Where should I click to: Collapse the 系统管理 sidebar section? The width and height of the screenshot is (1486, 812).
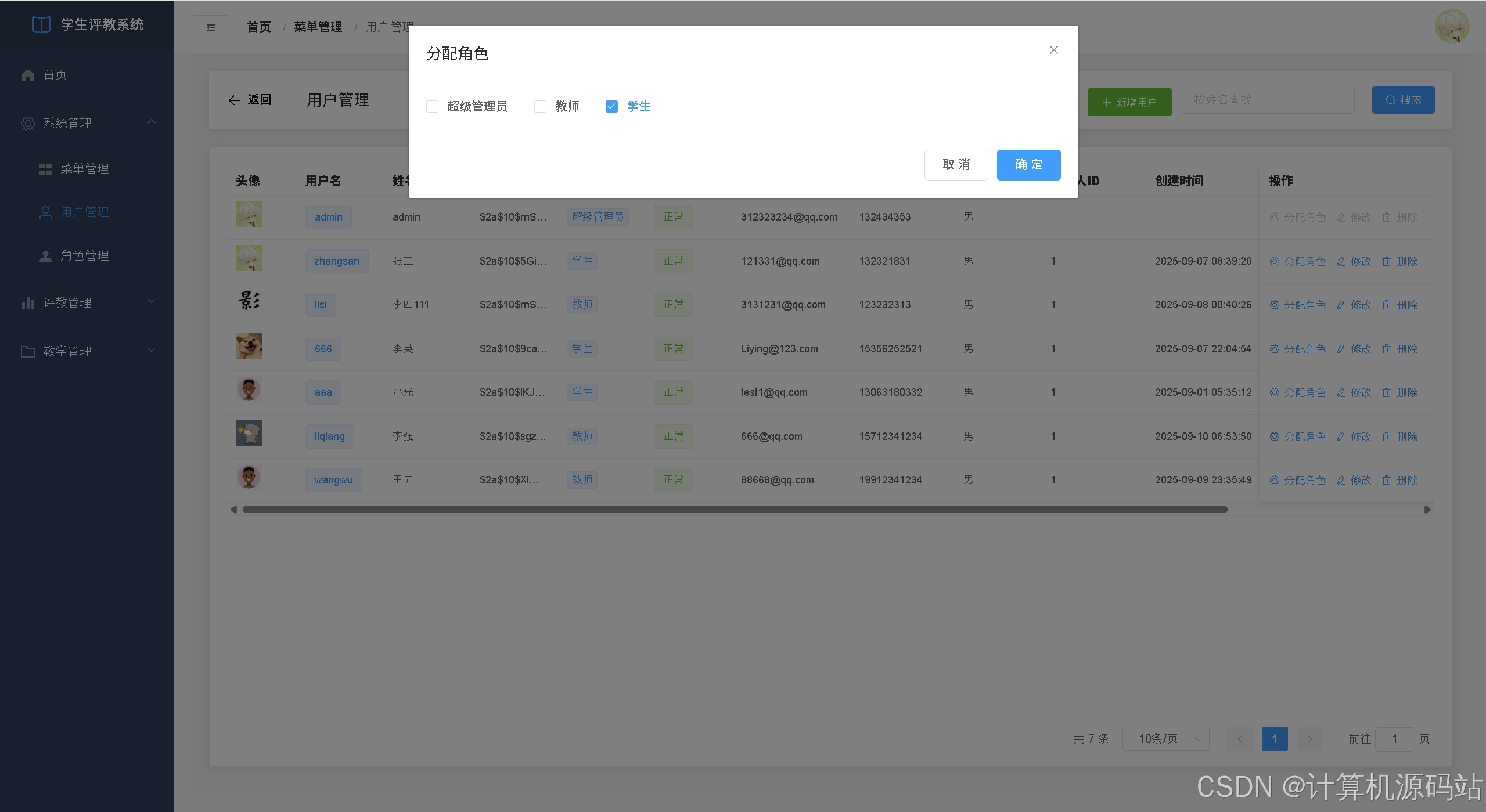(x=87, y=123)
